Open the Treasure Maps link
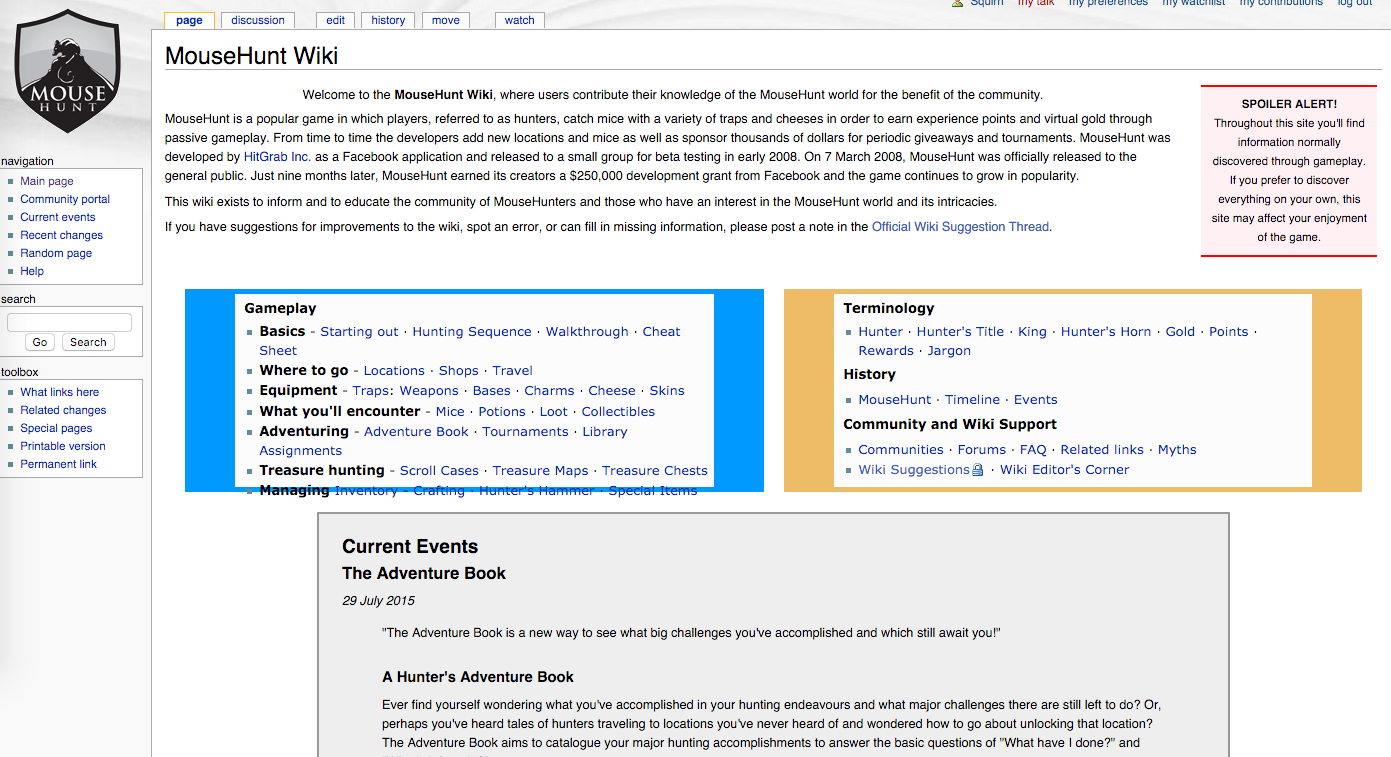 click(541, 471)
